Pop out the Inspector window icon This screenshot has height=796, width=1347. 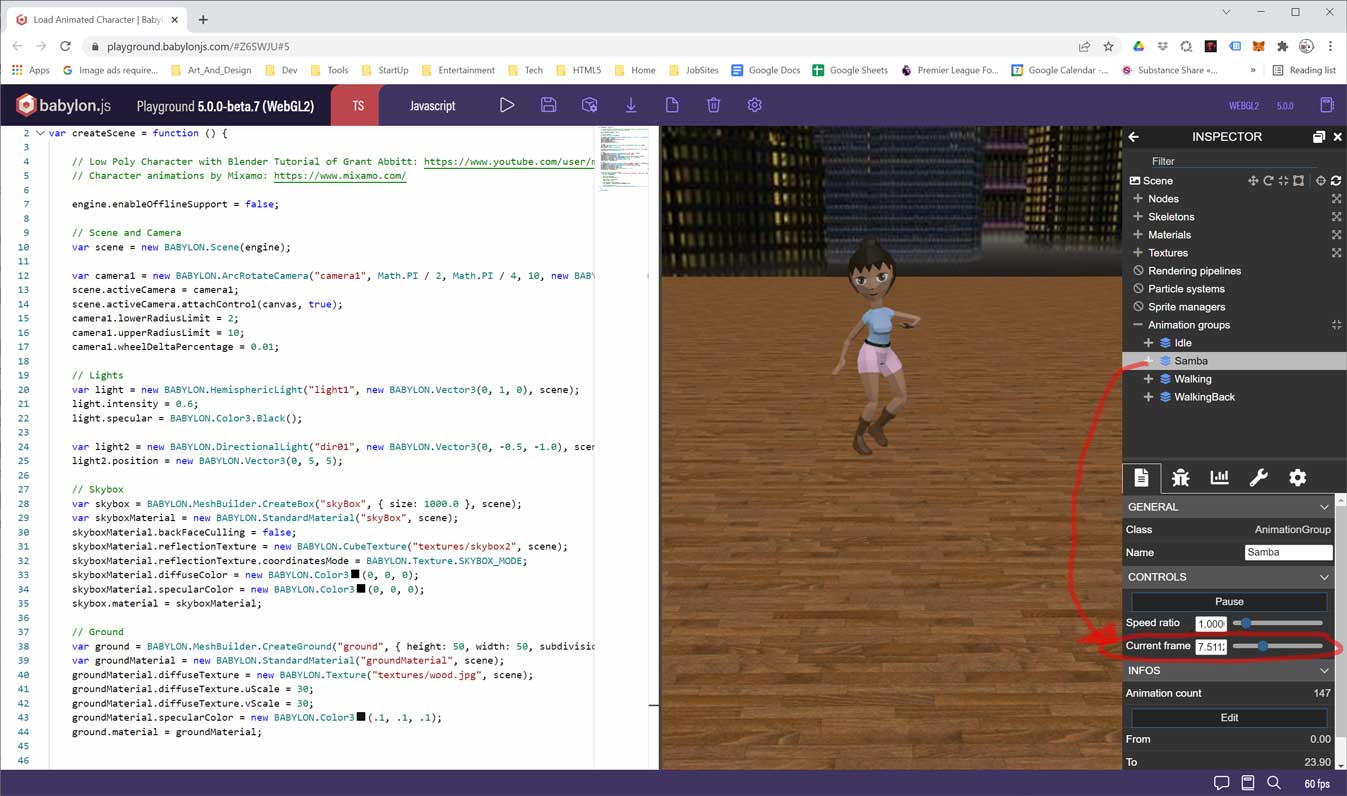[x=1319, y=137]
